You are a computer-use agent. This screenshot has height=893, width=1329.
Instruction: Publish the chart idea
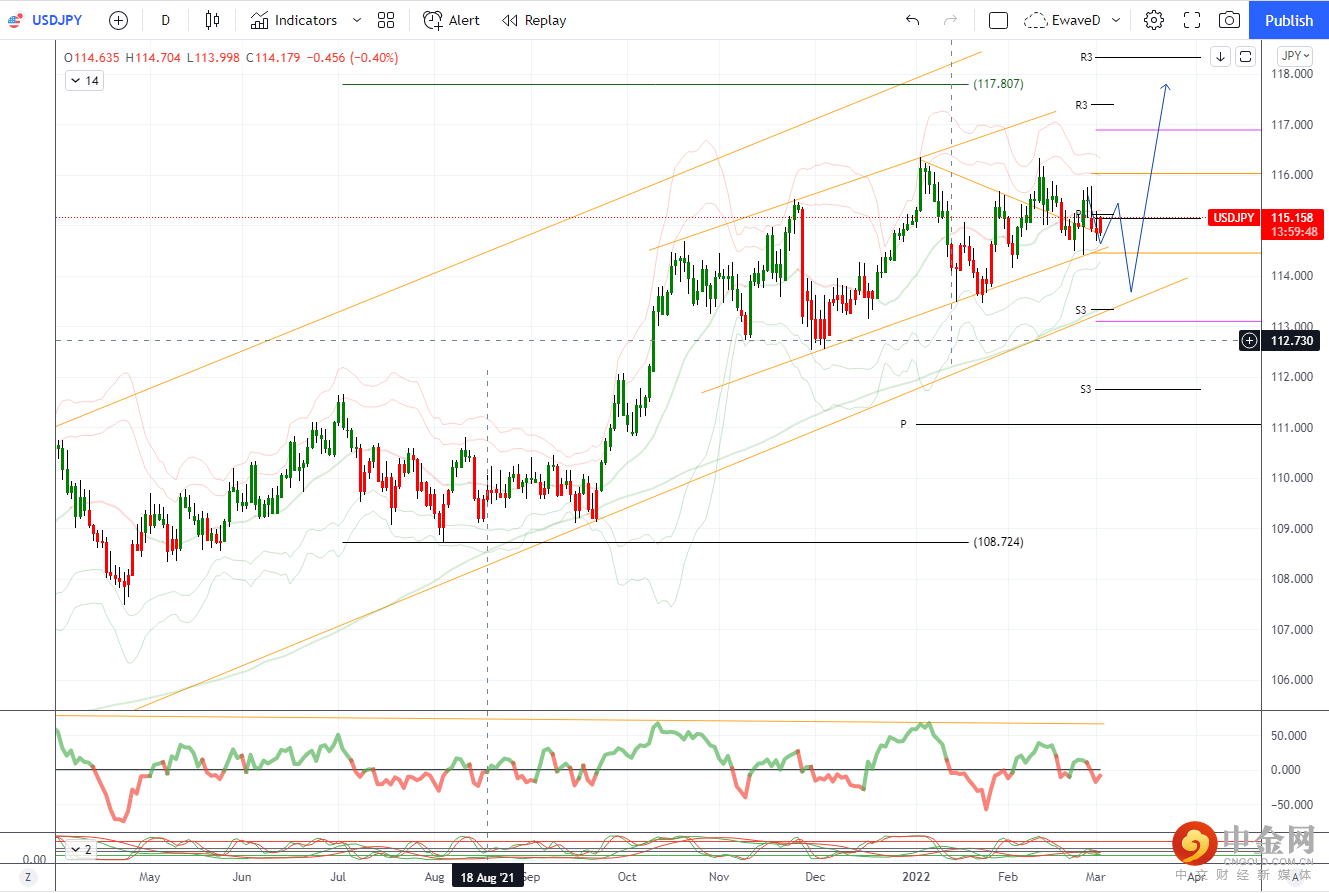[1289, 20]
